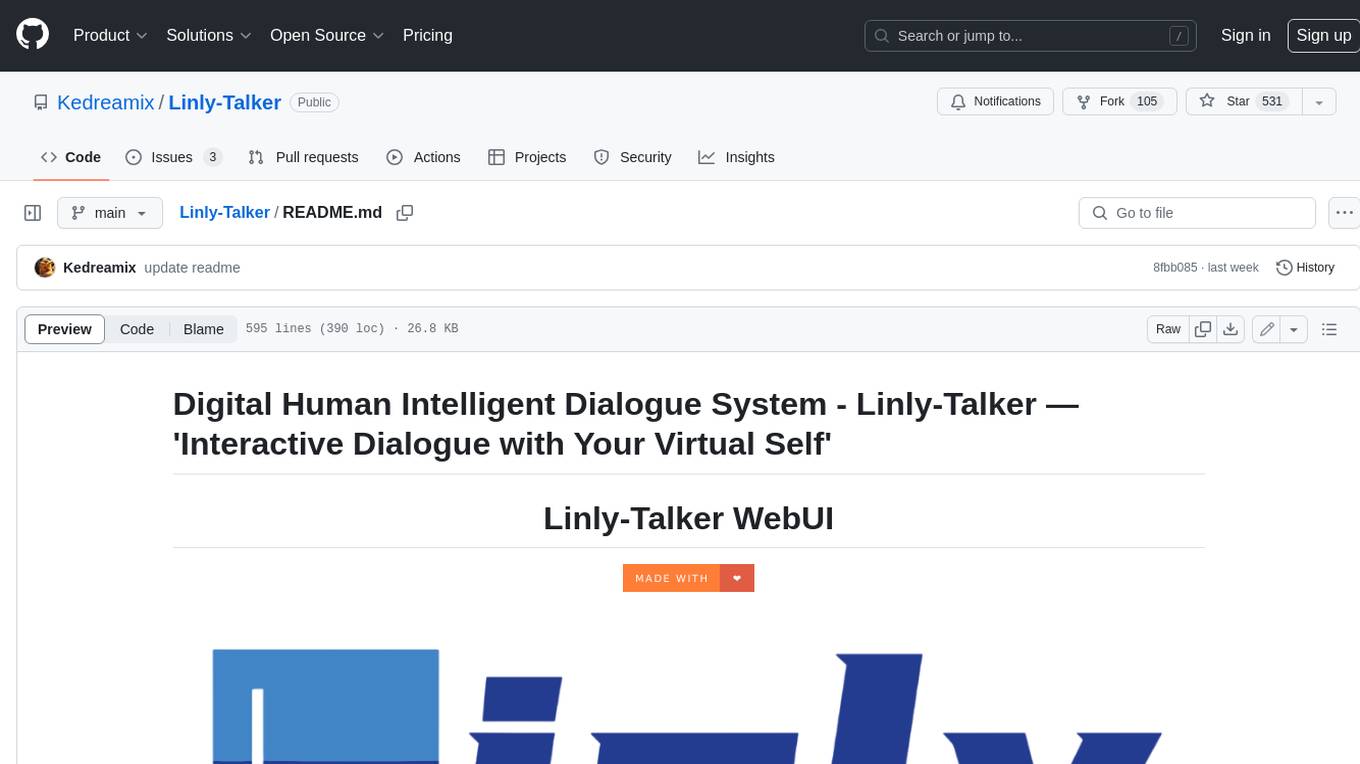Switch to the Actions tab

[423, 157]
